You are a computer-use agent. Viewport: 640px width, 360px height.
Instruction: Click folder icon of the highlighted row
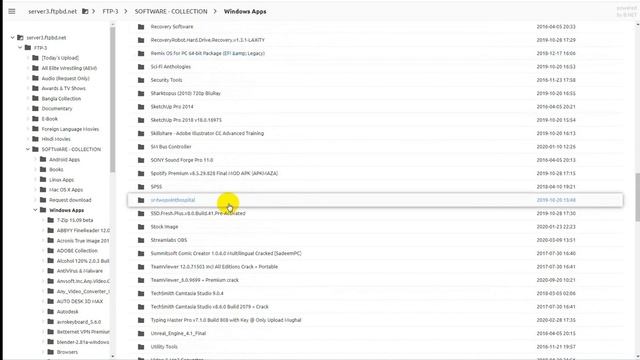click(141, 200)
